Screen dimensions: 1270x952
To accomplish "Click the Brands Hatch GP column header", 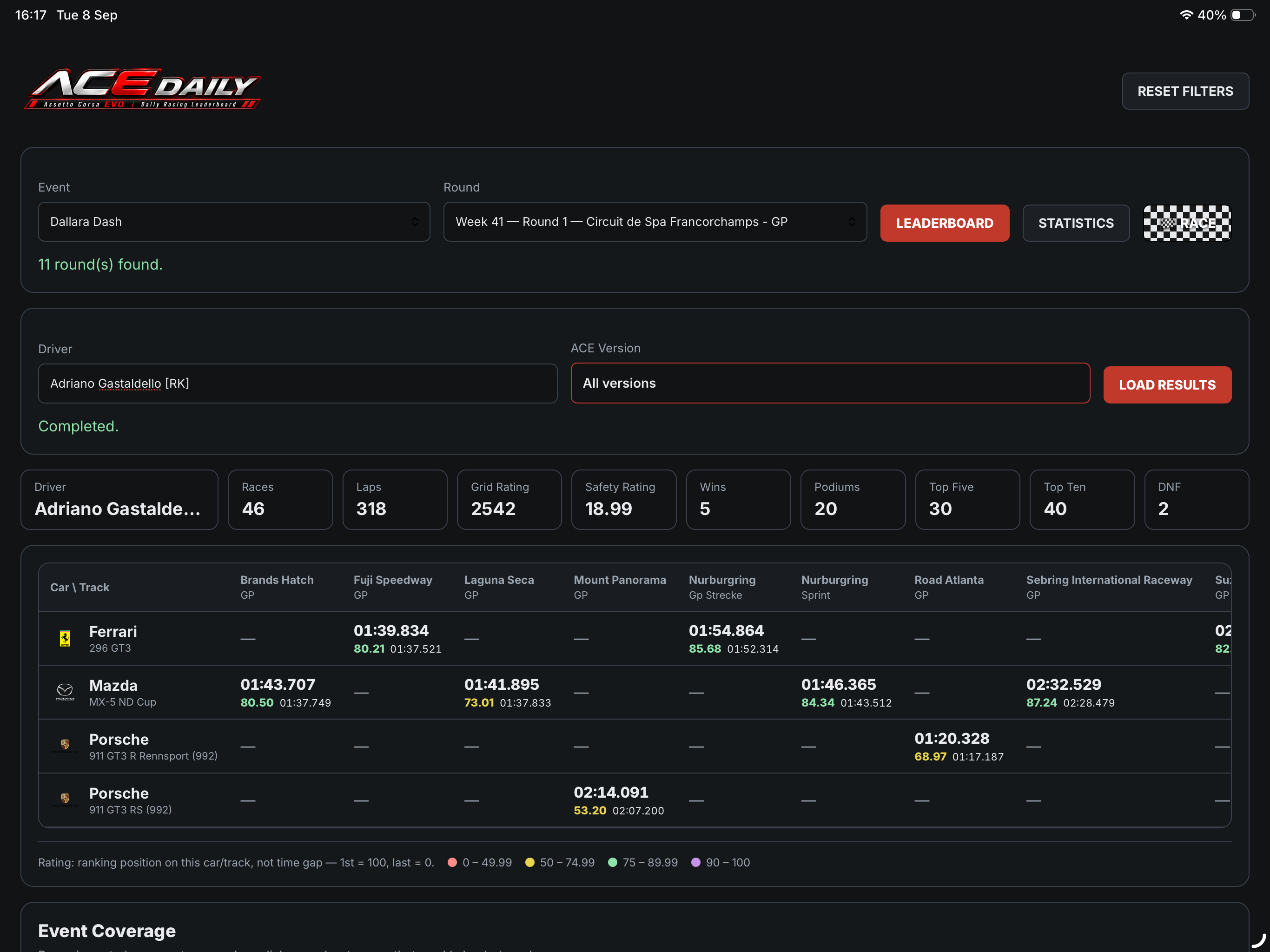I will tap(277, 587).
